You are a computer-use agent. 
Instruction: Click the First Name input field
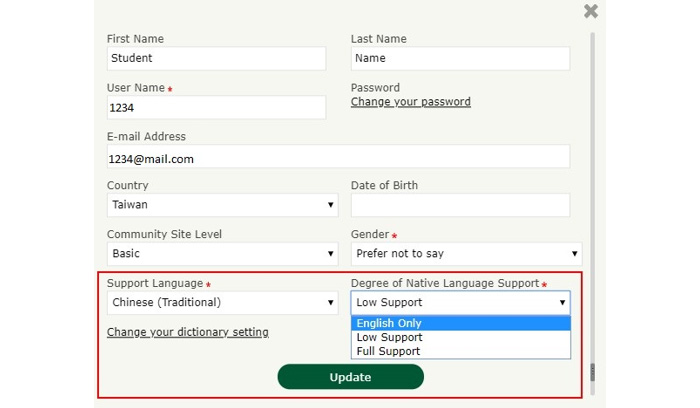[x=216, y=58]
